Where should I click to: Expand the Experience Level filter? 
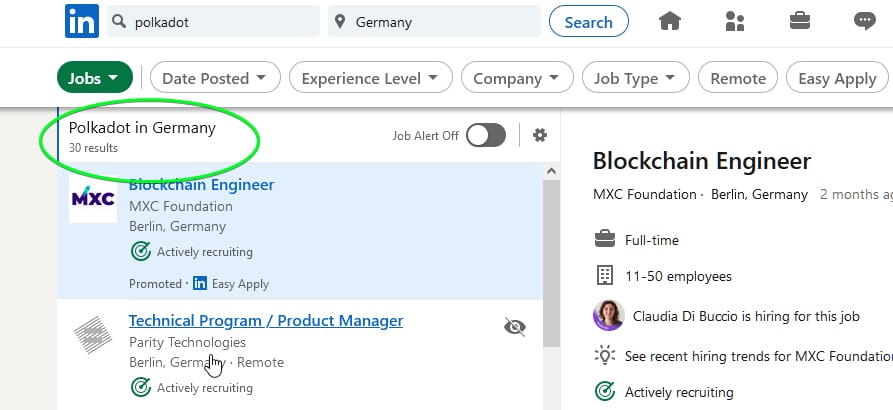pos(371,77)
